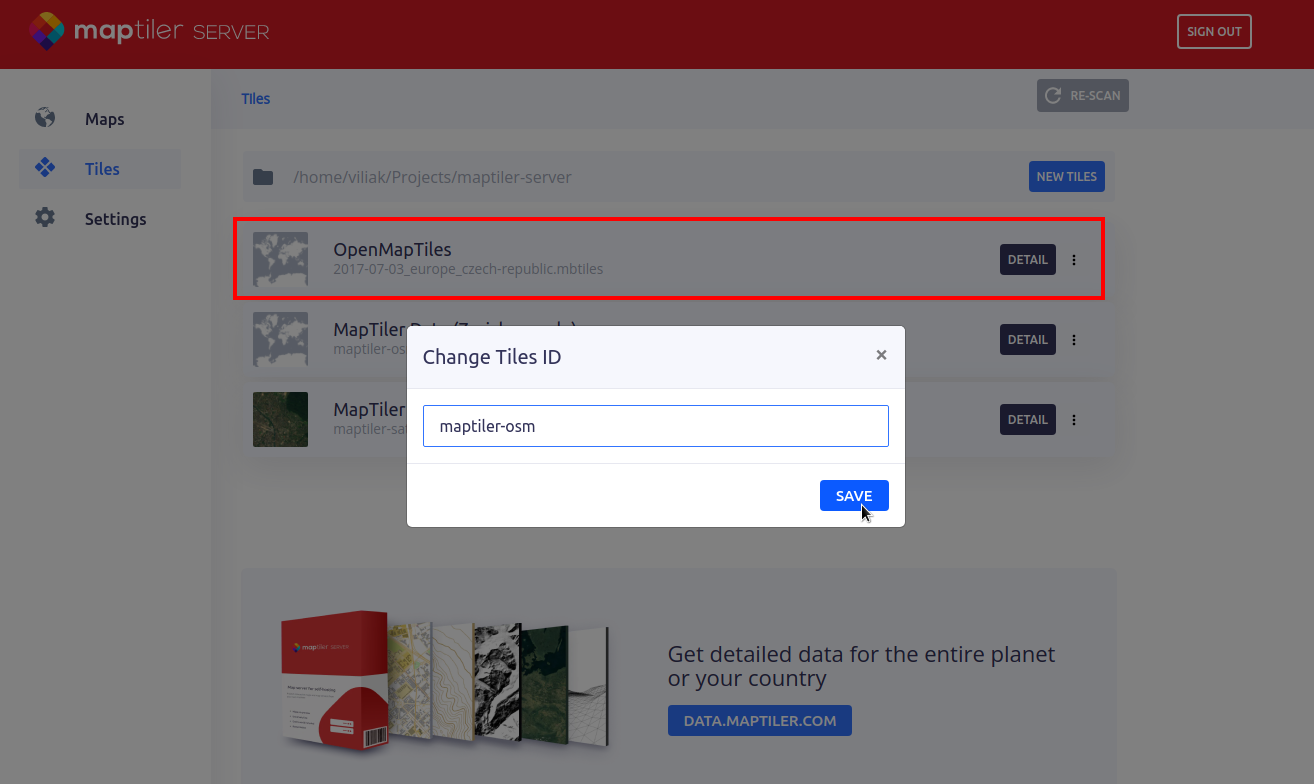The height and width of the screenshot is (784, 1314).
Task: Click the OpenMapTiles world map thumbnail
Action: (x=280, y=260)
